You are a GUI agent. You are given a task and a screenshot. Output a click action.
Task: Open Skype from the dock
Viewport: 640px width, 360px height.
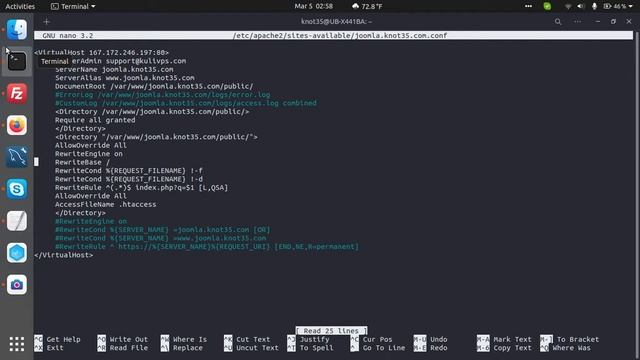click(x=17, y=189)
